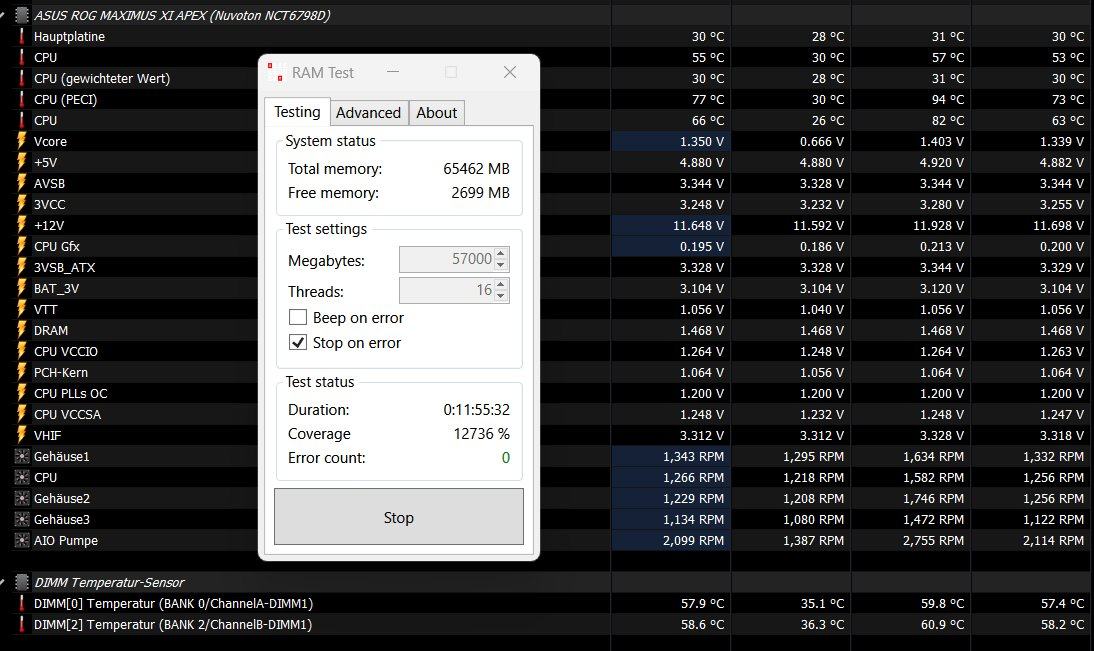The width and height of the screenshot is (1094, 651).
Task: Click the fan icon beside Gehäuse1
Action: (22, 456)
